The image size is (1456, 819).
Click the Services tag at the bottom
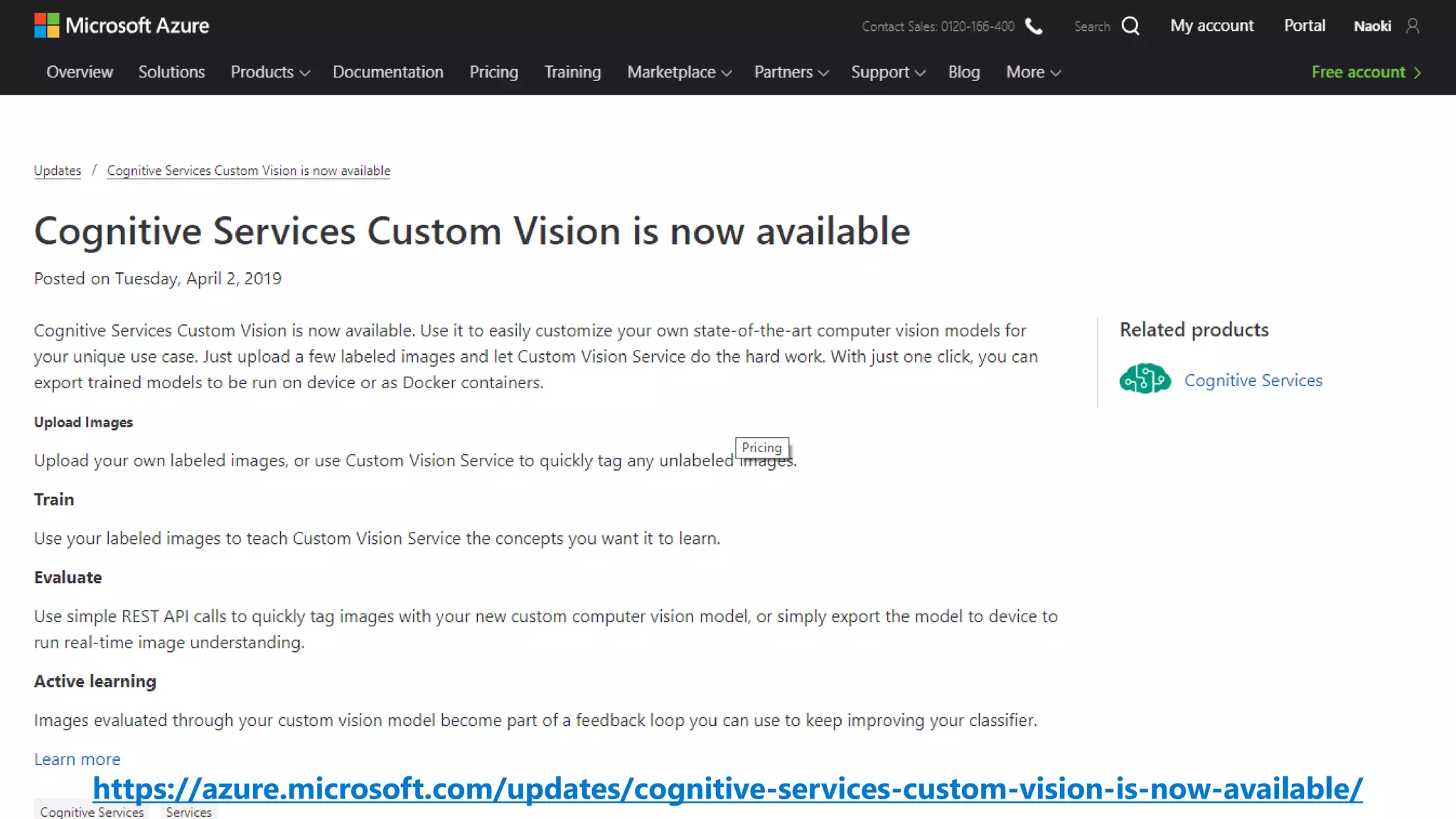188,812
